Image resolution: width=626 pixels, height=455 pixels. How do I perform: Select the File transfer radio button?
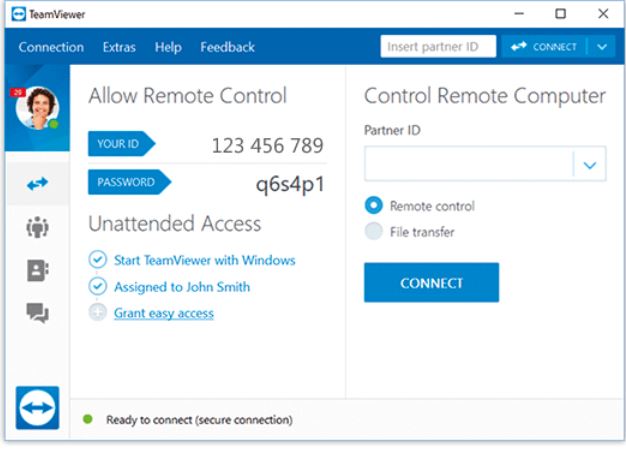(x=374, y=231)
